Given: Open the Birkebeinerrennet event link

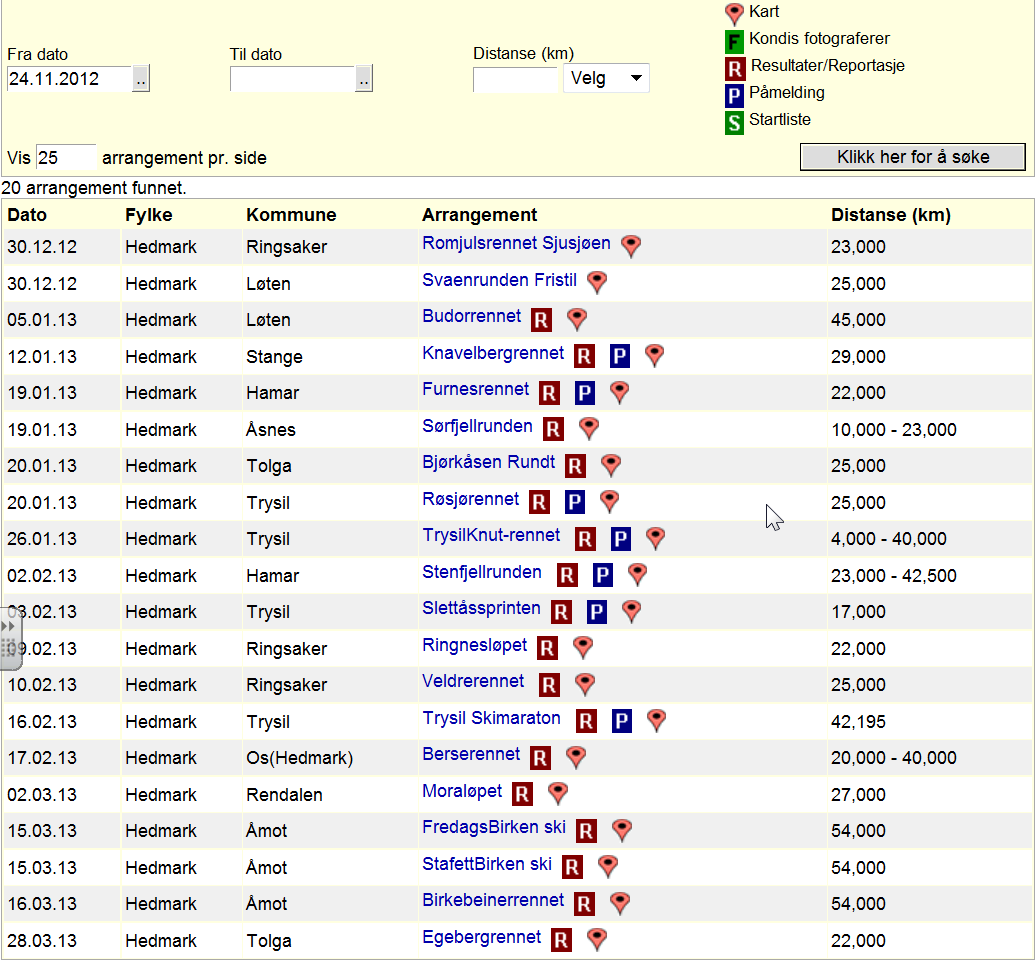Looking at the screenshot, I should pos(493,900).
